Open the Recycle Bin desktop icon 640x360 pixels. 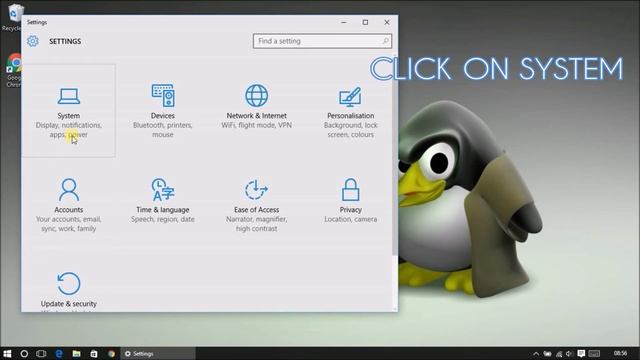[13, 17]
